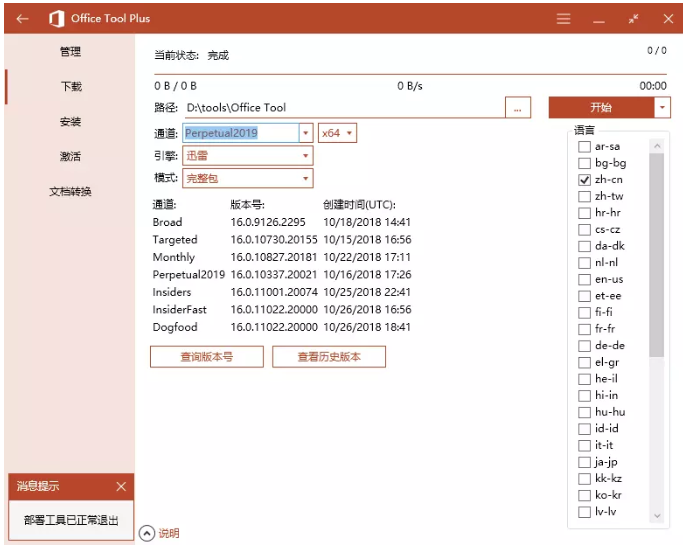The image size is (683, 547).
Task: Open the hamburger menu icon
Action: pos(563,19)
